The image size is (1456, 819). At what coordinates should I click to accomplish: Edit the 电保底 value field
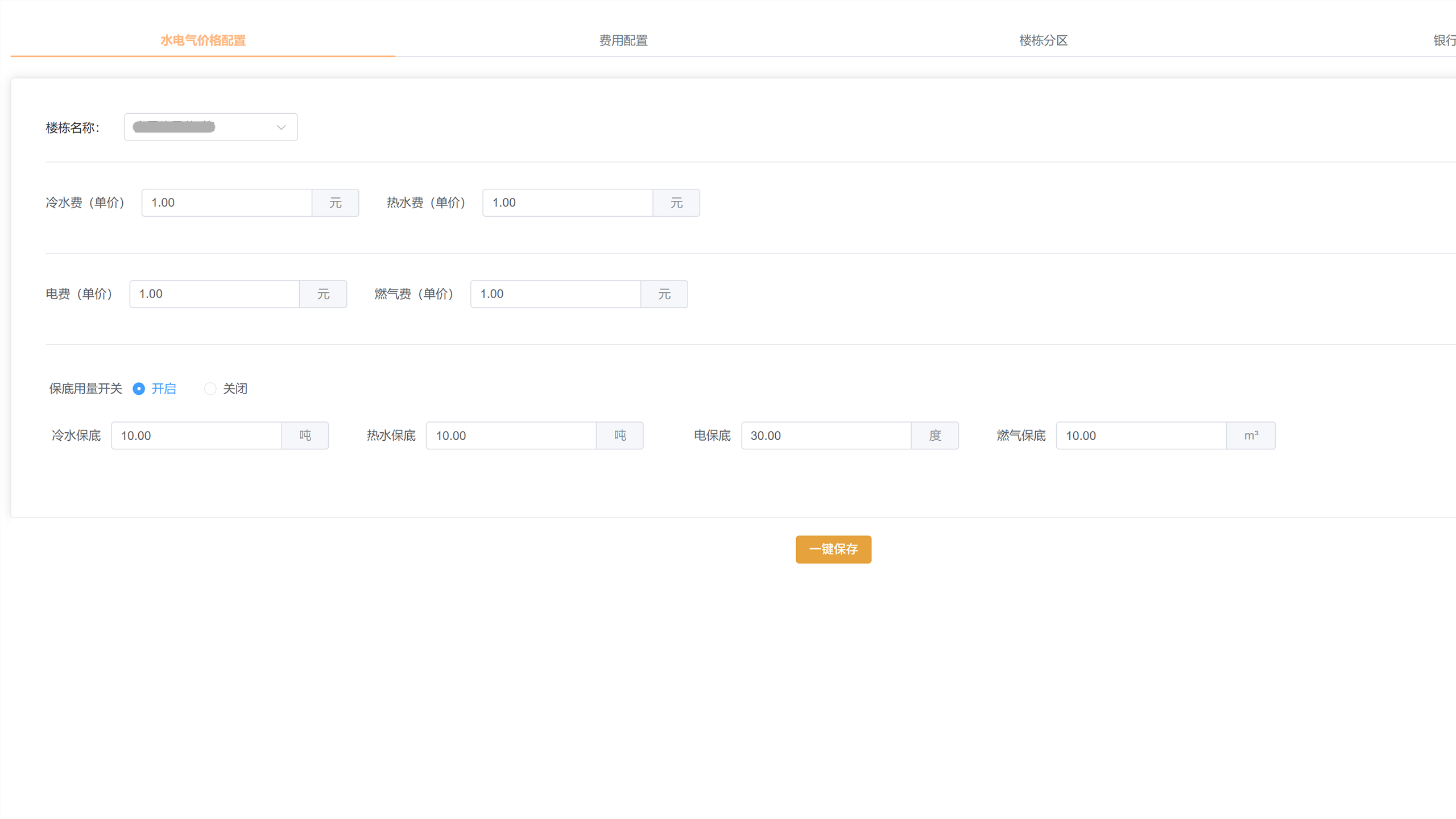[826, 436]
